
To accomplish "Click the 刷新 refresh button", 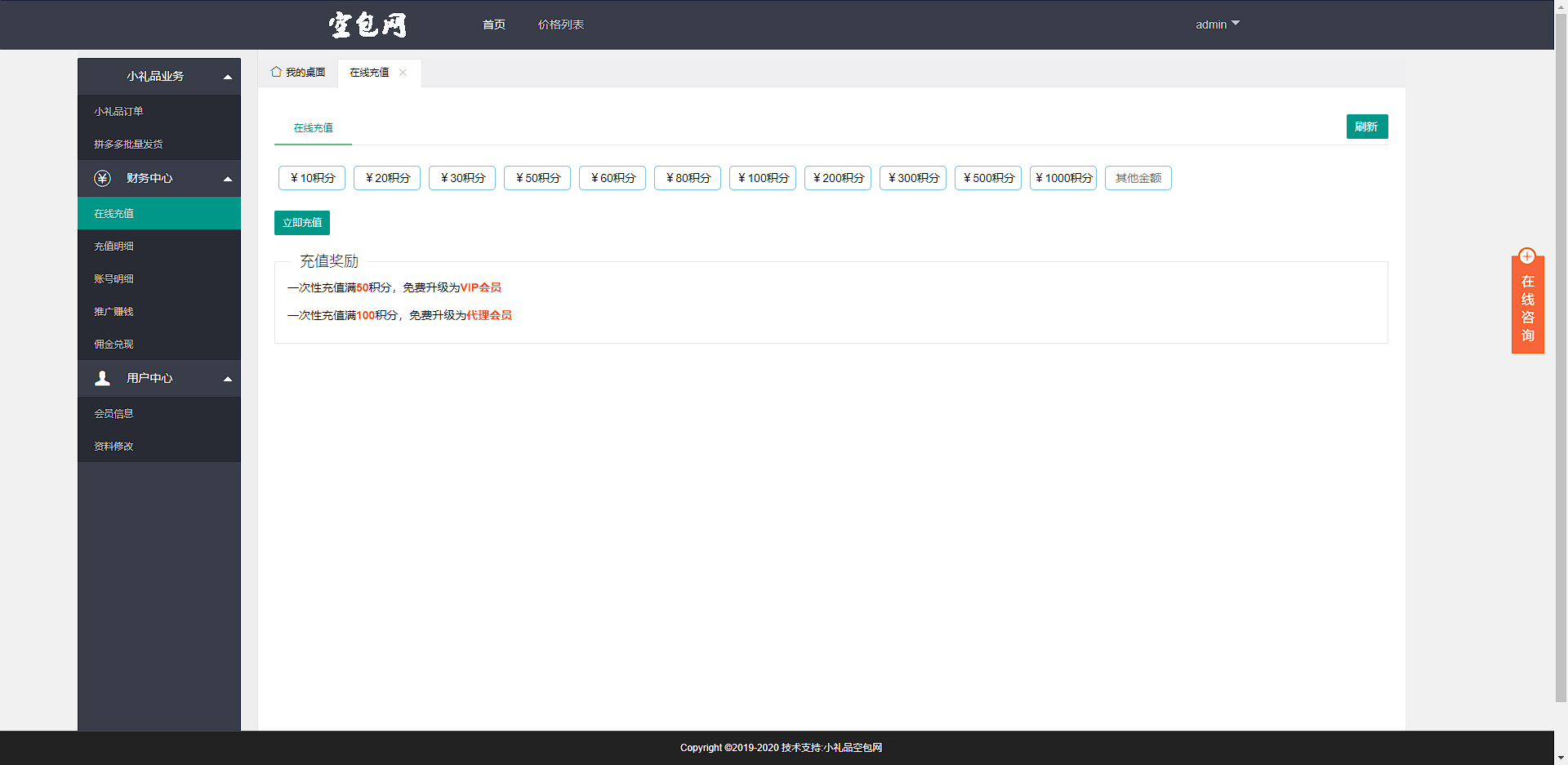I will [x=1367, y=127].
